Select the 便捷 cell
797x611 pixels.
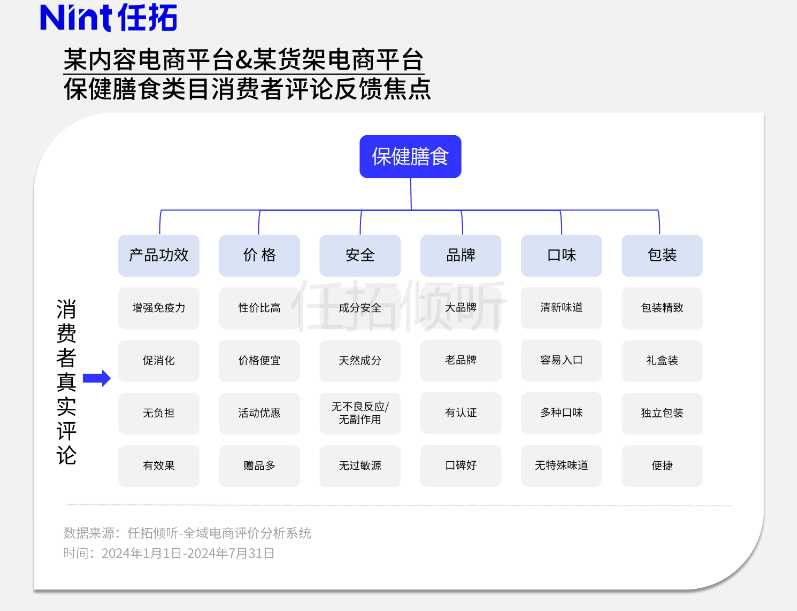coord(662,466)
